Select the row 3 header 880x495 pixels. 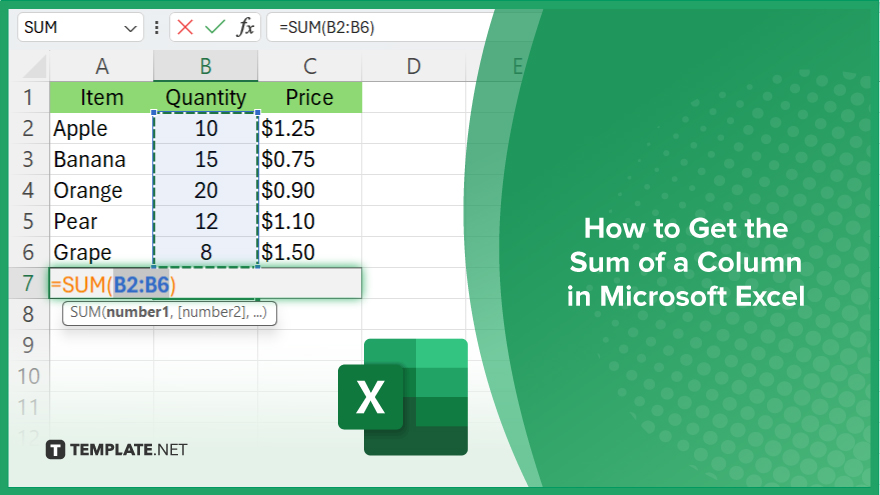click(29, 159)
